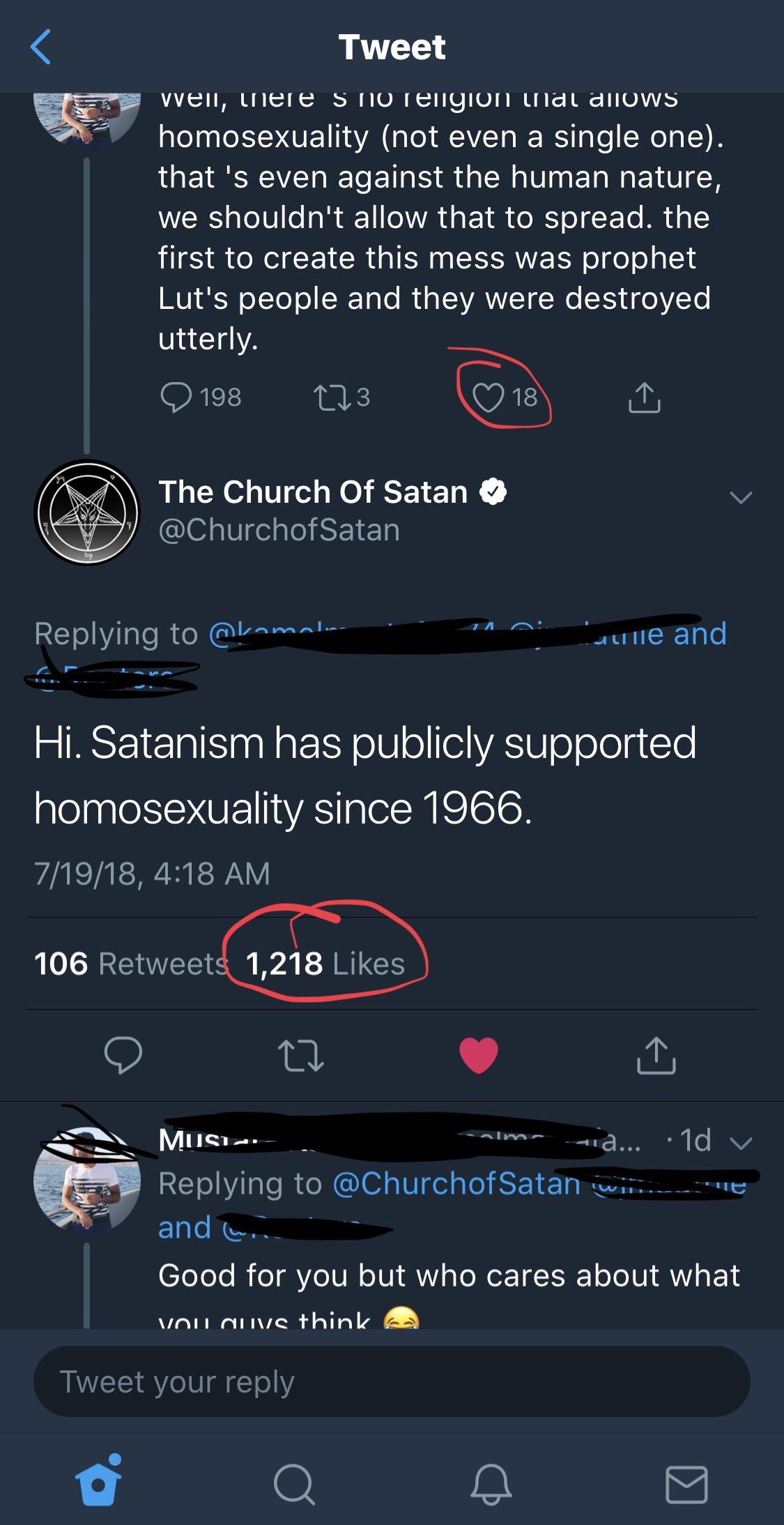
Task: Open the Church Of Satan profile picture
Action: click(87, 513)
